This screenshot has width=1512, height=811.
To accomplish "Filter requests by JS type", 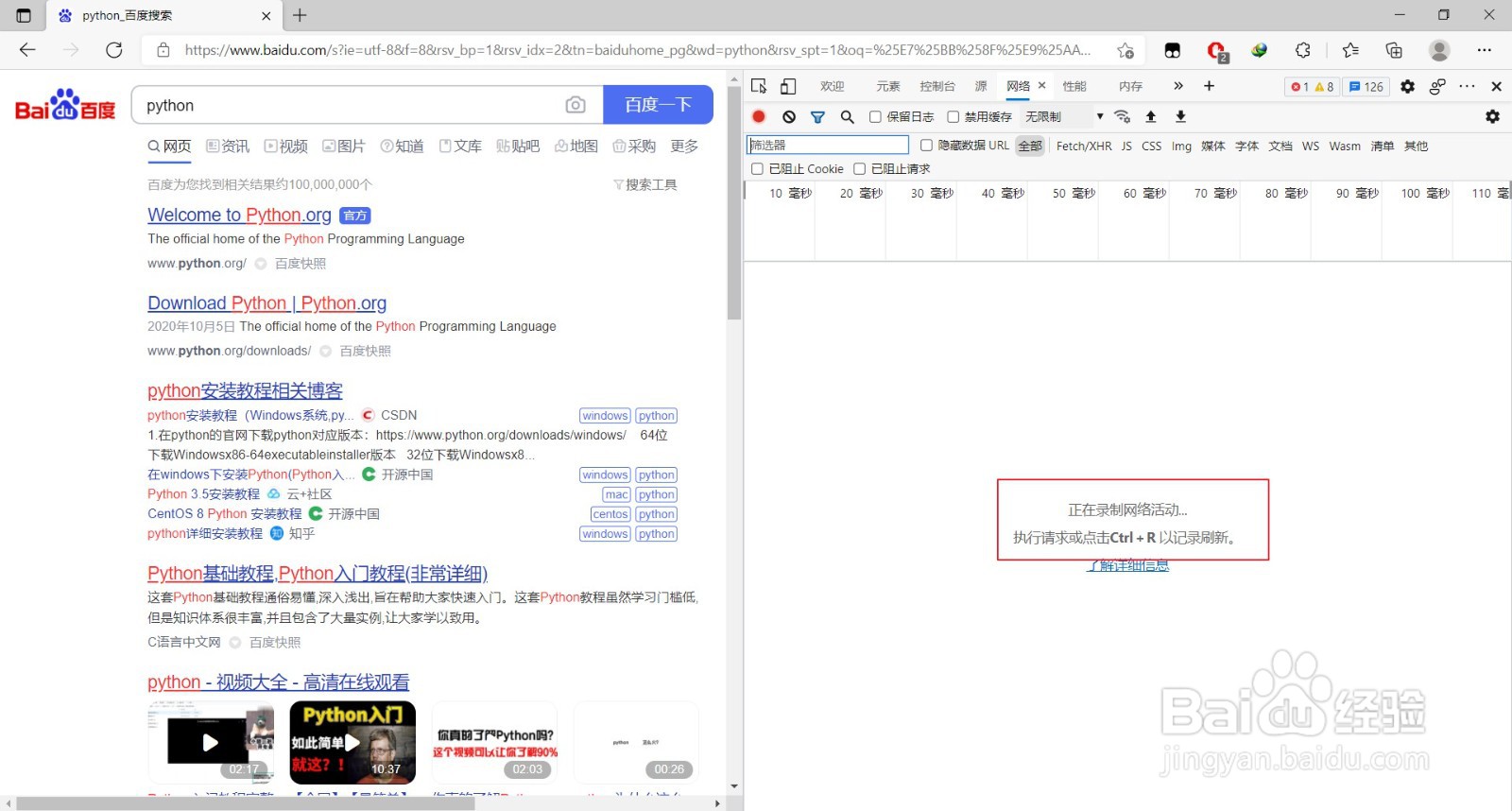I will 1126,147.
